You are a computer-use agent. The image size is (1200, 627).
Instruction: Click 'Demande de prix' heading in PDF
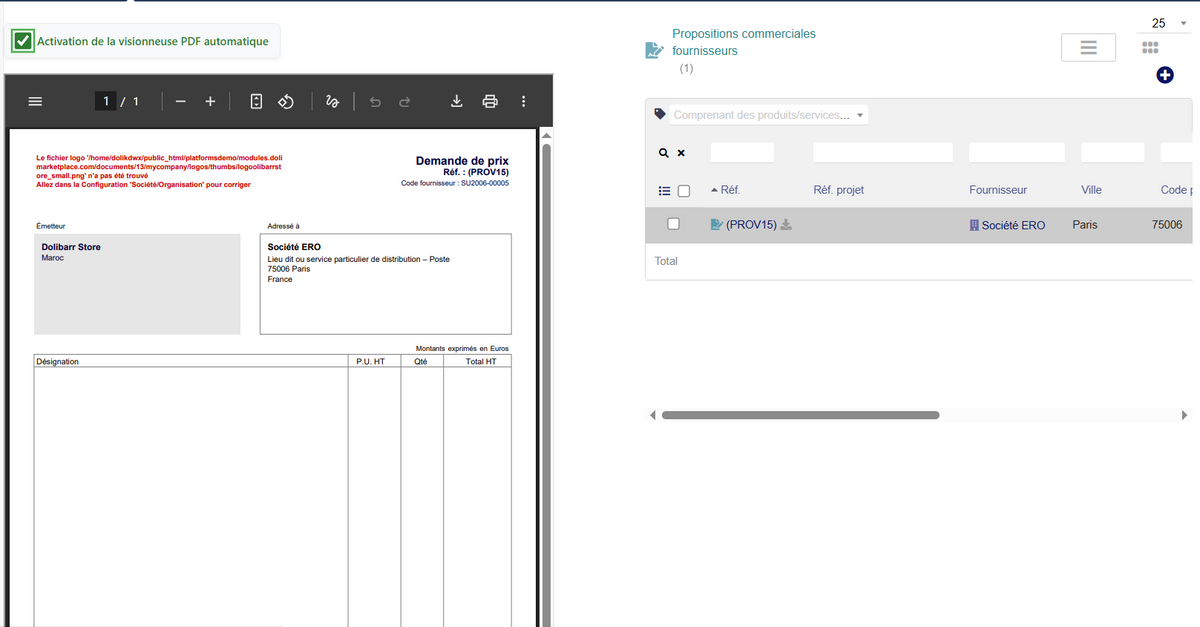tap(462, 161)
